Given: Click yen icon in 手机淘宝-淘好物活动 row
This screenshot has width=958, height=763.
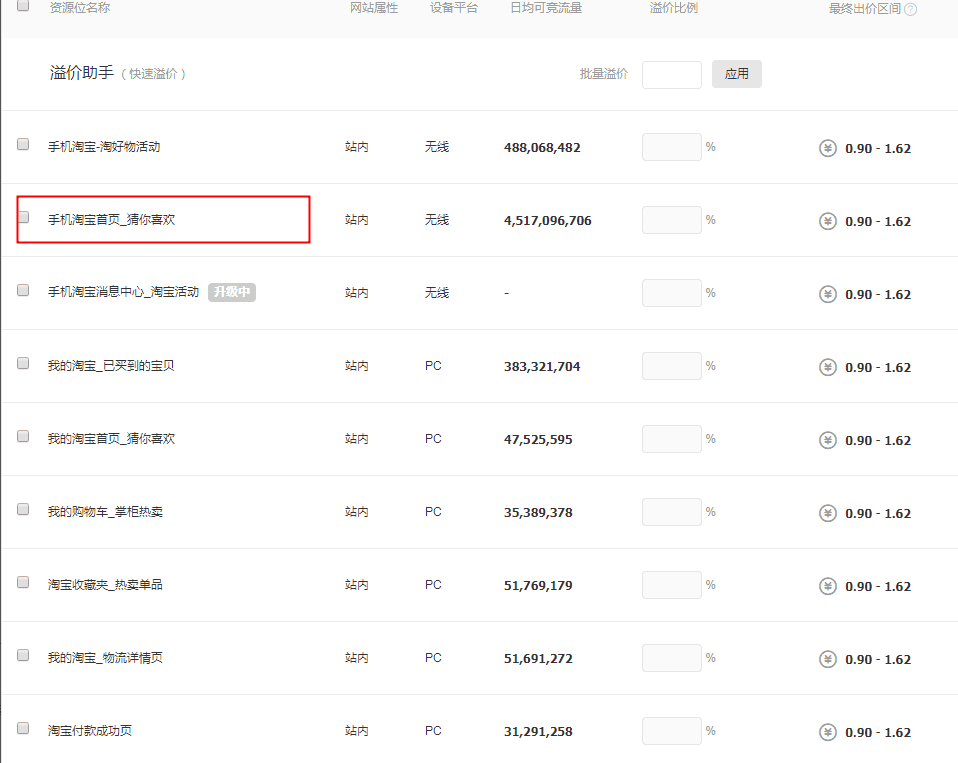Looking at the screenshot, I should [x=827, y=148].
